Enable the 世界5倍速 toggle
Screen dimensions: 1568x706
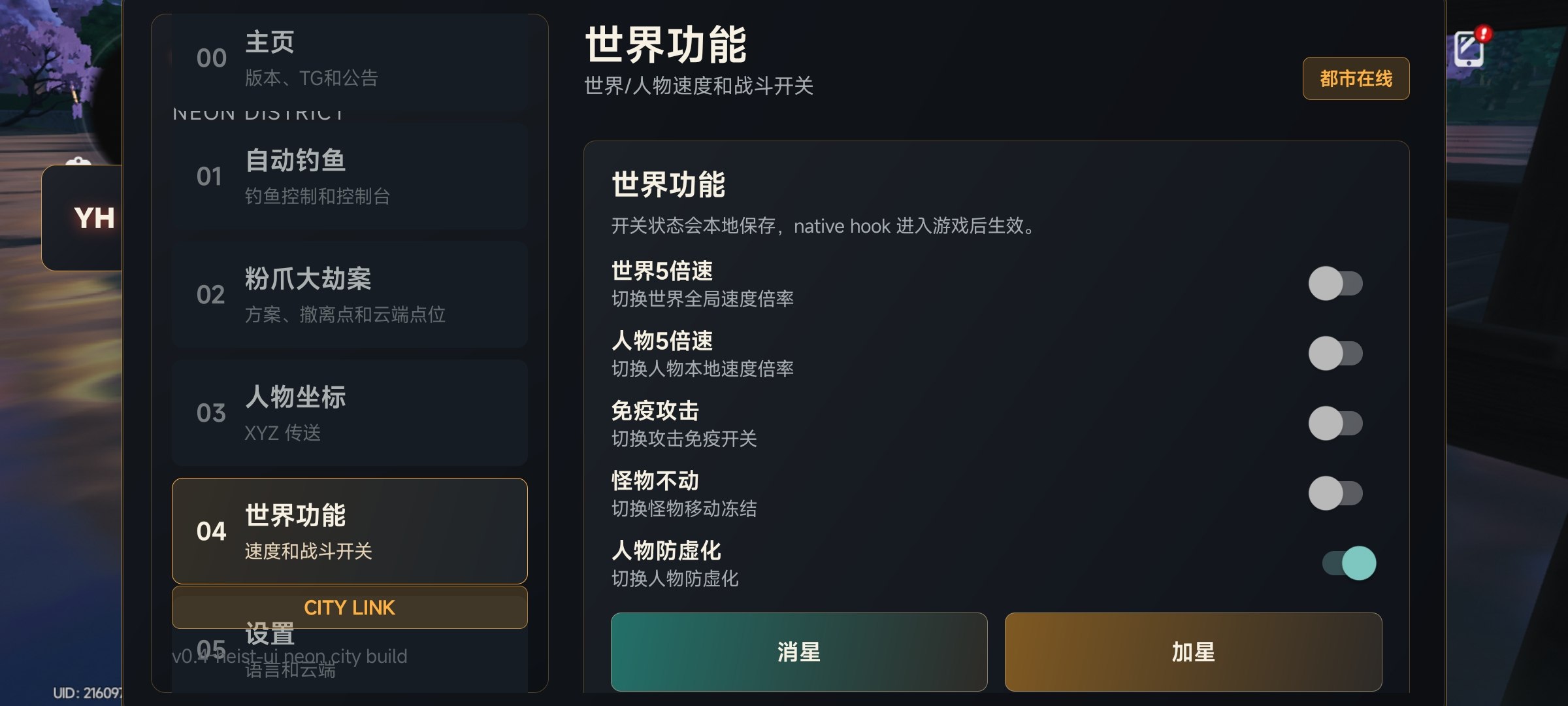(x=1335, y=284)
